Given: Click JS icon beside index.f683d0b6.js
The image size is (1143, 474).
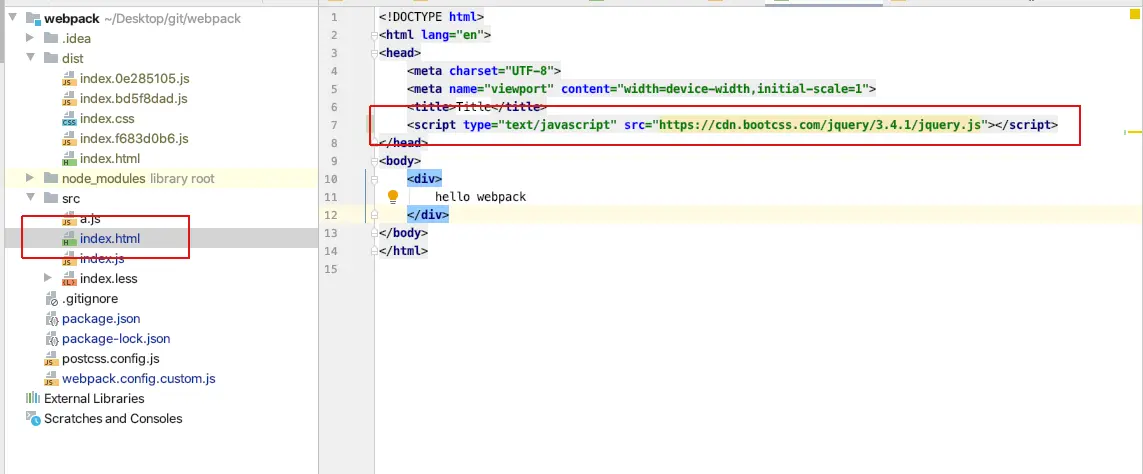Looking at the screenshot, I should pos(69,139).
